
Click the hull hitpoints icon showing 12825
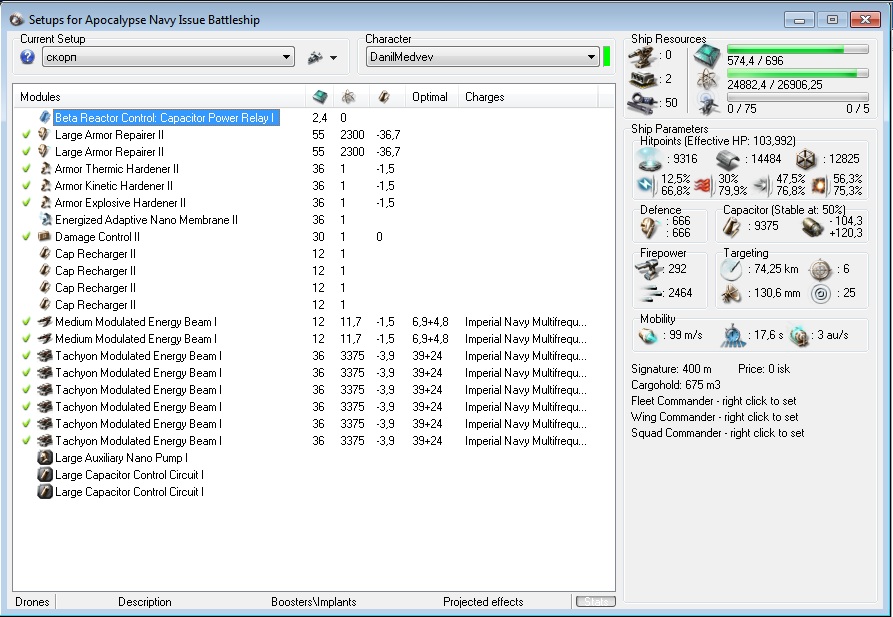coord(806,159)
